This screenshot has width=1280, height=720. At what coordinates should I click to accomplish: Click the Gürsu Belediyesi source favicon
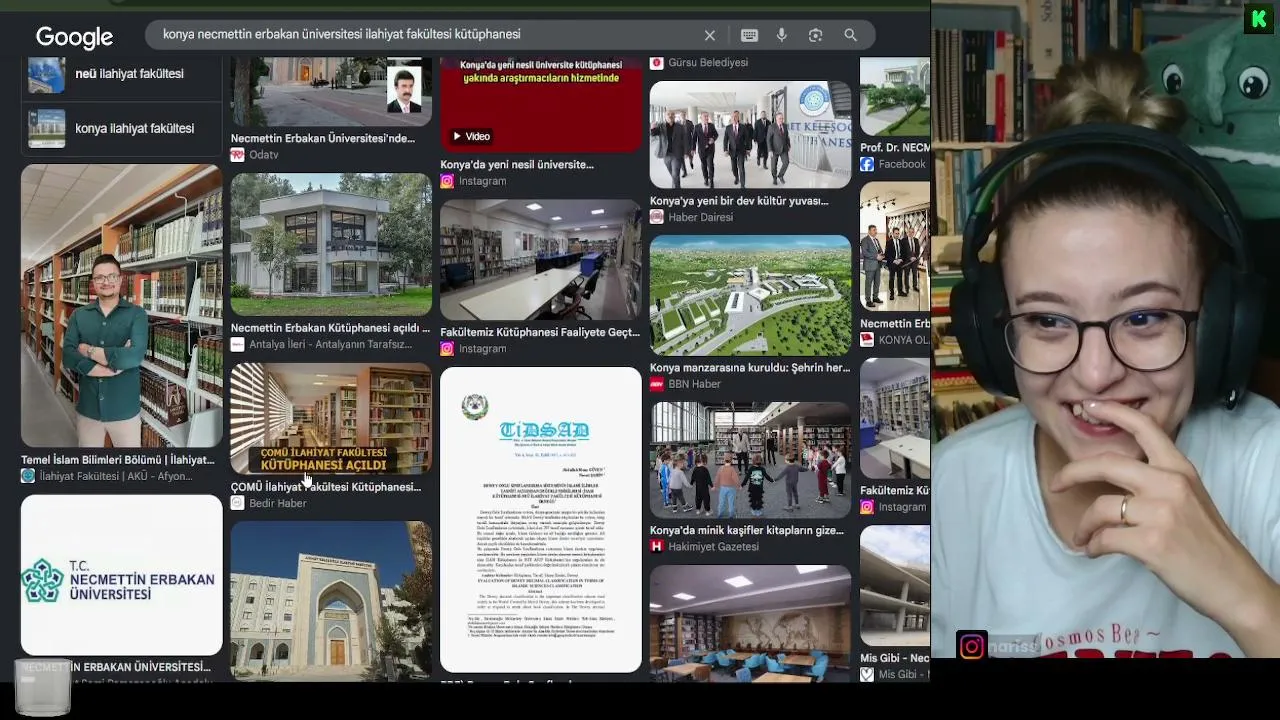click(x=657, y=62)
